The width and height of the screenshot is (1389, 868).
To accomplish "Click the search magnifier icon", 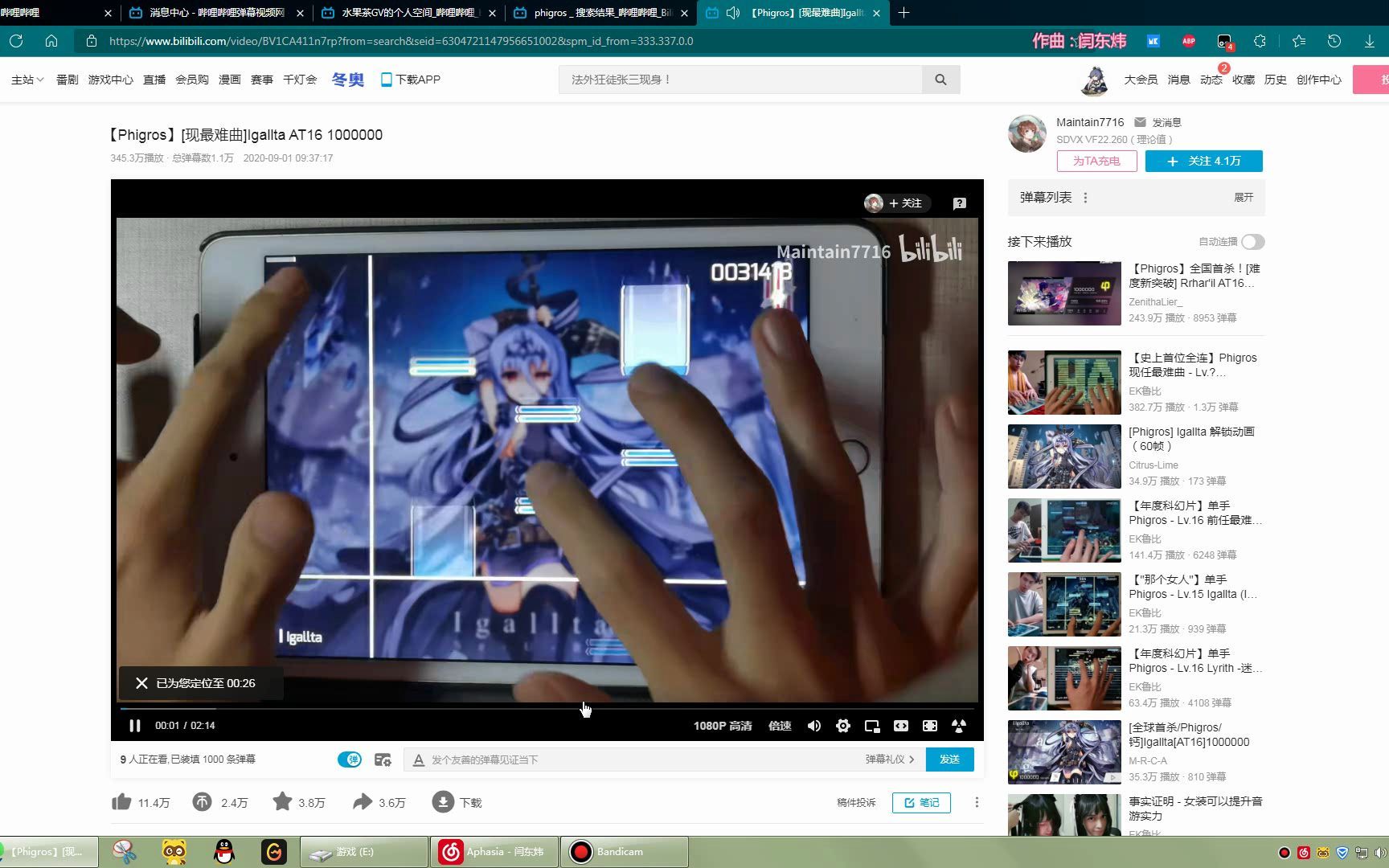I will tap(940, 80).
